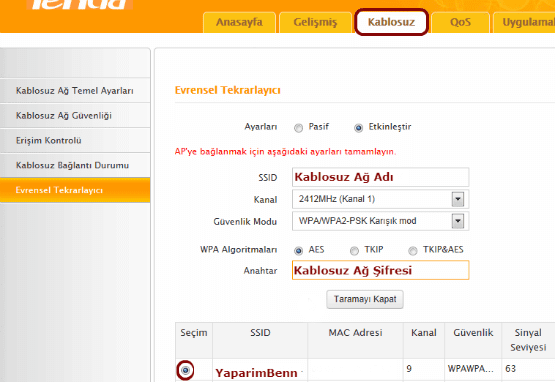Choose AES WPA algorithm
Image resolution: width=555 pixels, height=382 pixels.
(298, 251)
